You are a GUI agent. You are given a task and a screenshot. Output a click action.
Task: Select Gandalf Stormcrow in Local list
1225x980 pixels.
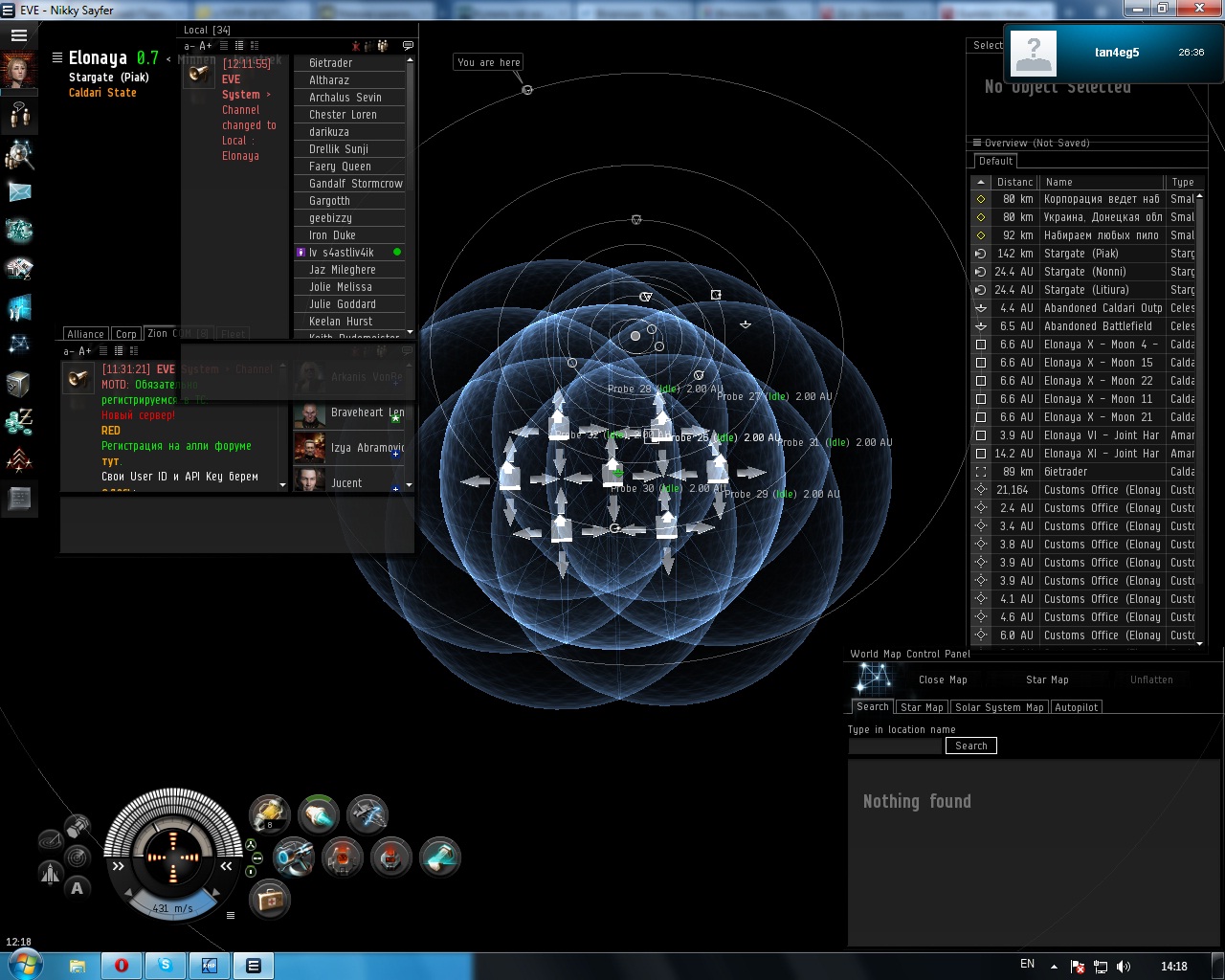pyautogui.click(x=350, y=184)
